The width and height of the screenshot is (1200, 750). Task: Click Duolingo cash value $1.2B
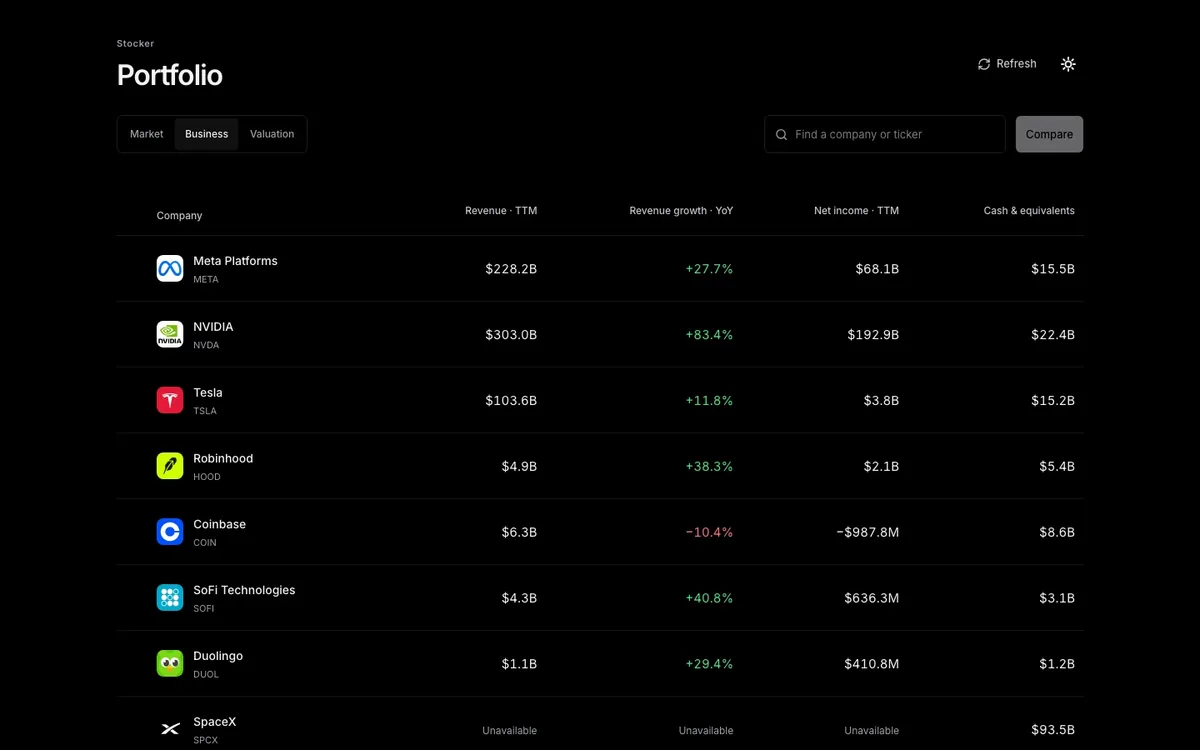point(1057,664)
